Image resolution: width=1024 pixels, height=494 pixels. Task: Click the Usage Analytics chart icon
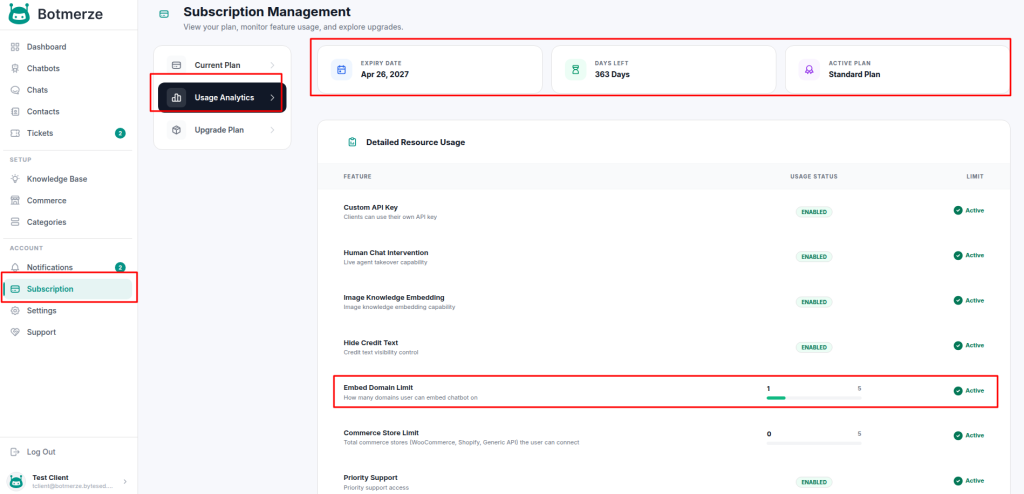(176, 98)
